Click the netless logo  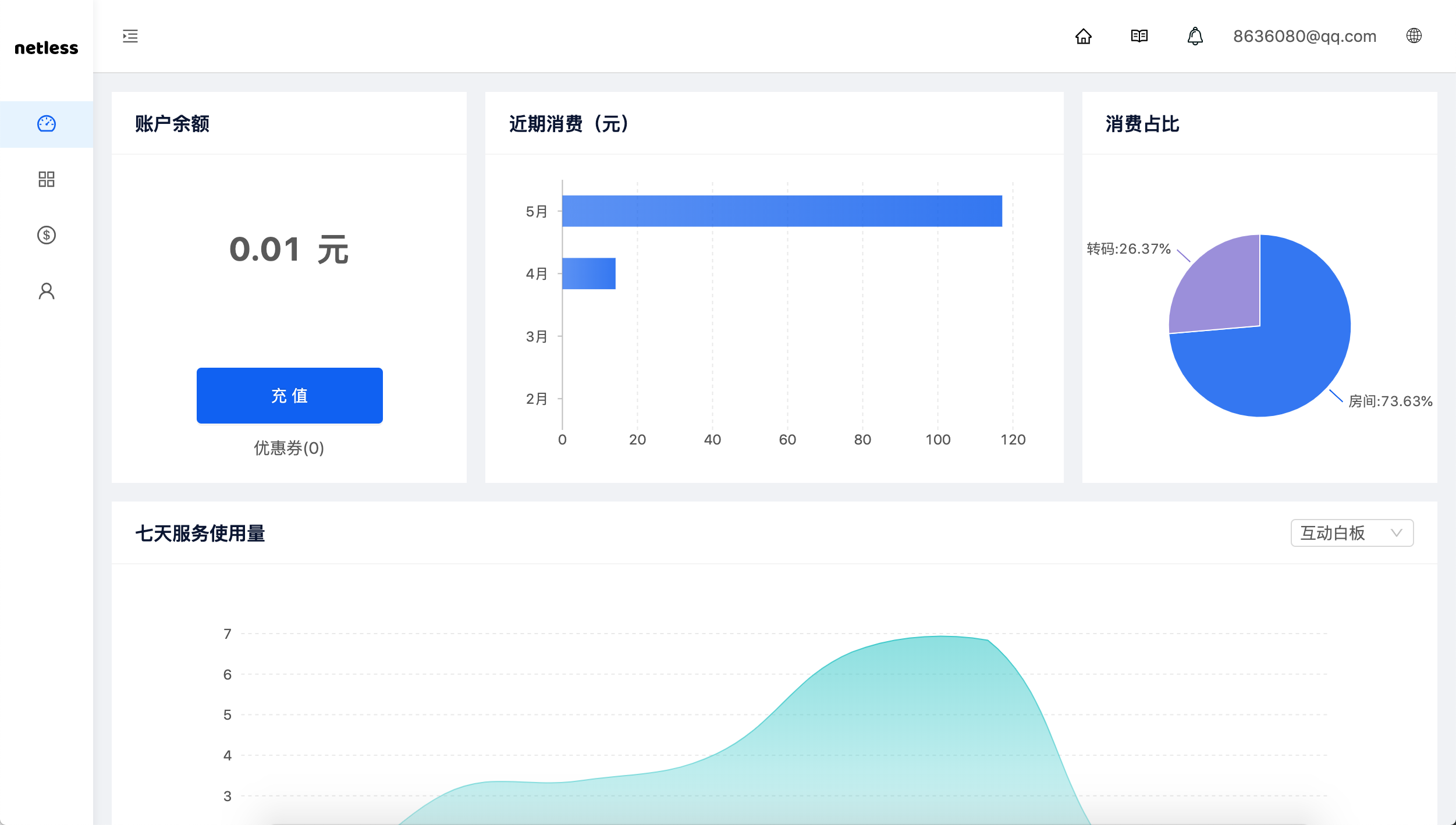tap(46, 48)
